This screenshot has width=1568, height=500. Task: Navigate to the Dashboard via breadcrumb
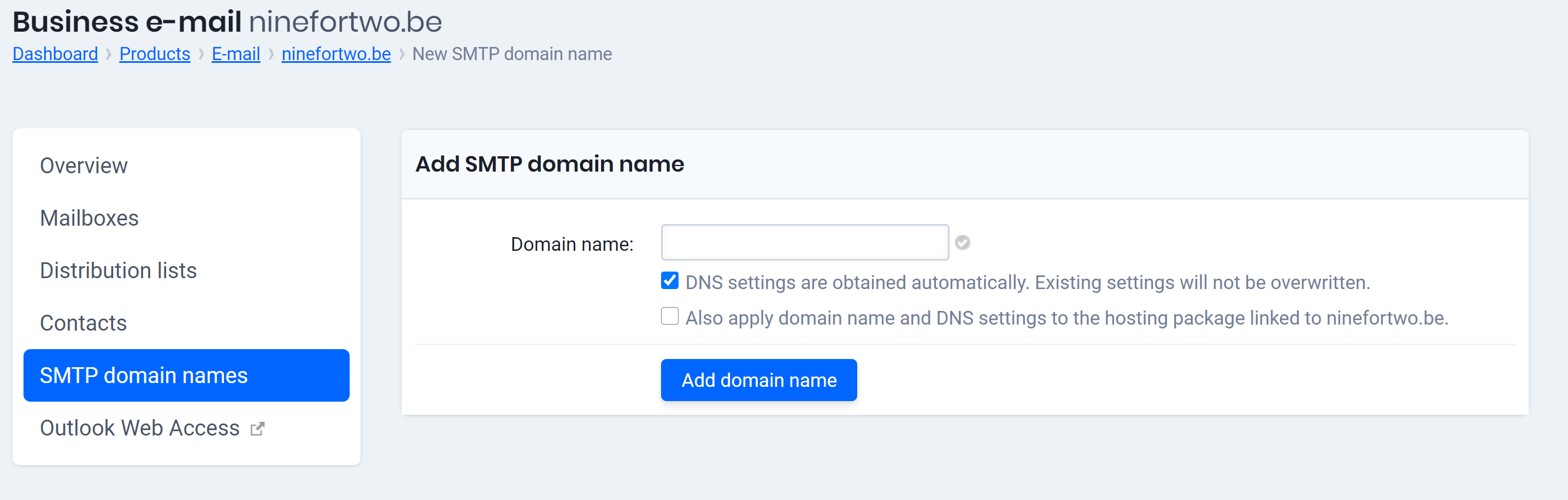click(55, 54)
